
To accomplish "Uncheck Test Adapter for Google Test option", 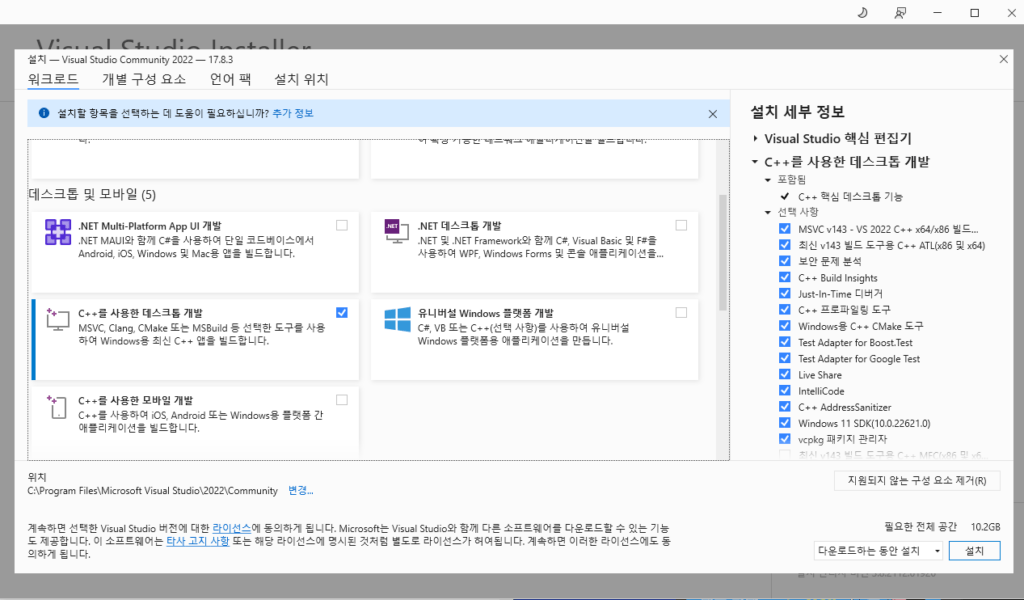I will click(784, 358).
